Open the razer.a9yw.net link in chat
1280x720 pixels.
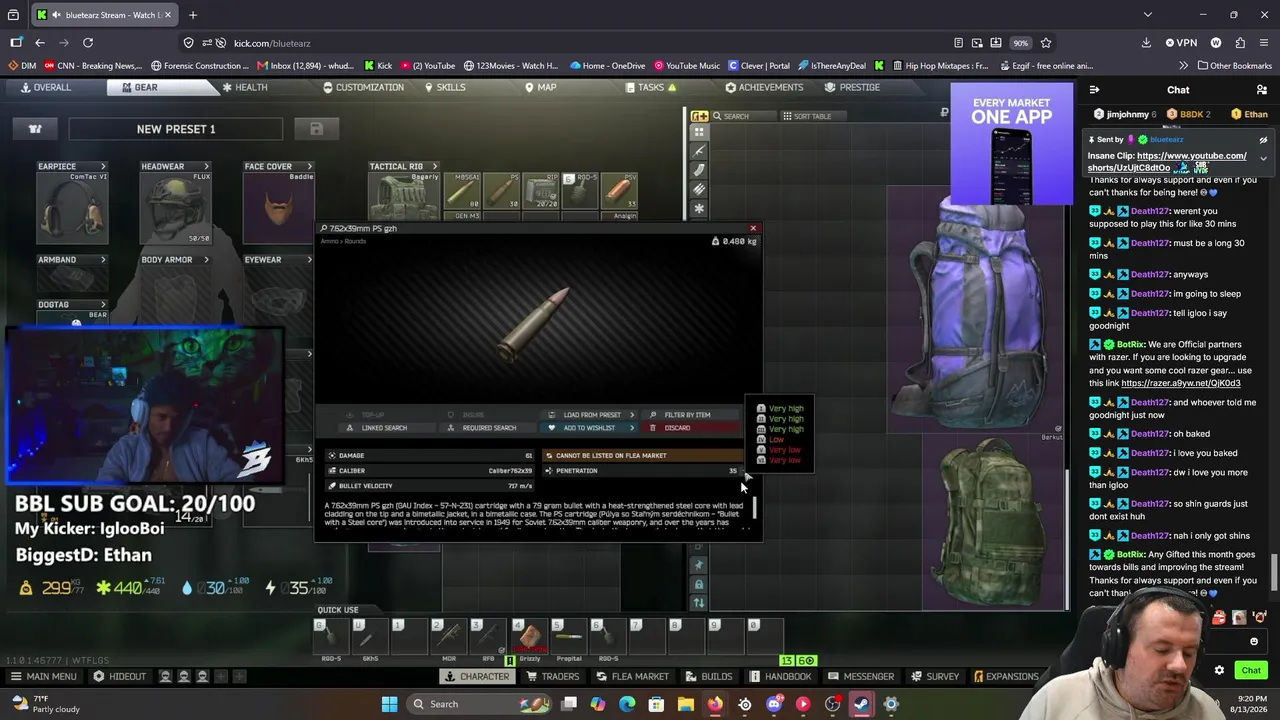1181,383
